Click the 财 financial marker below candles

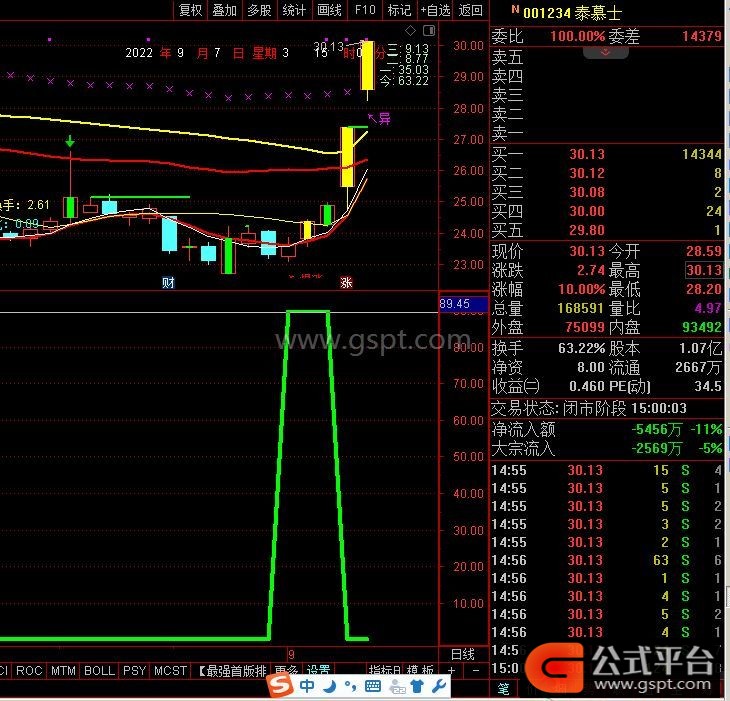168,282
